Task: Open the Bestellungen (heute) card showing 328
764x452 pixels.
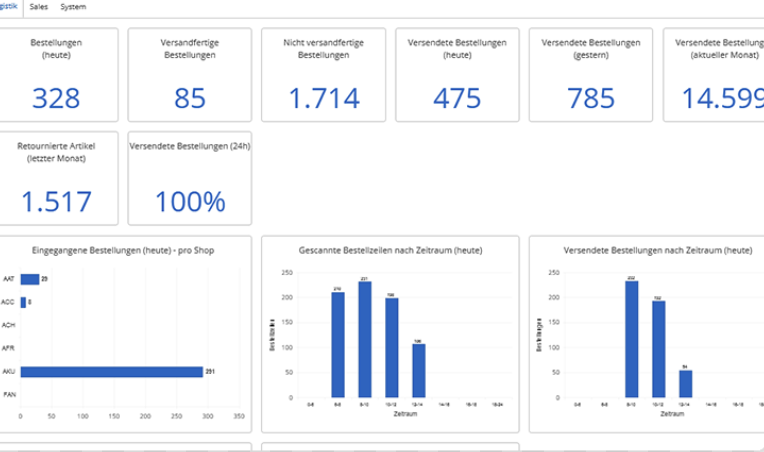Action: tap(57, 75)
